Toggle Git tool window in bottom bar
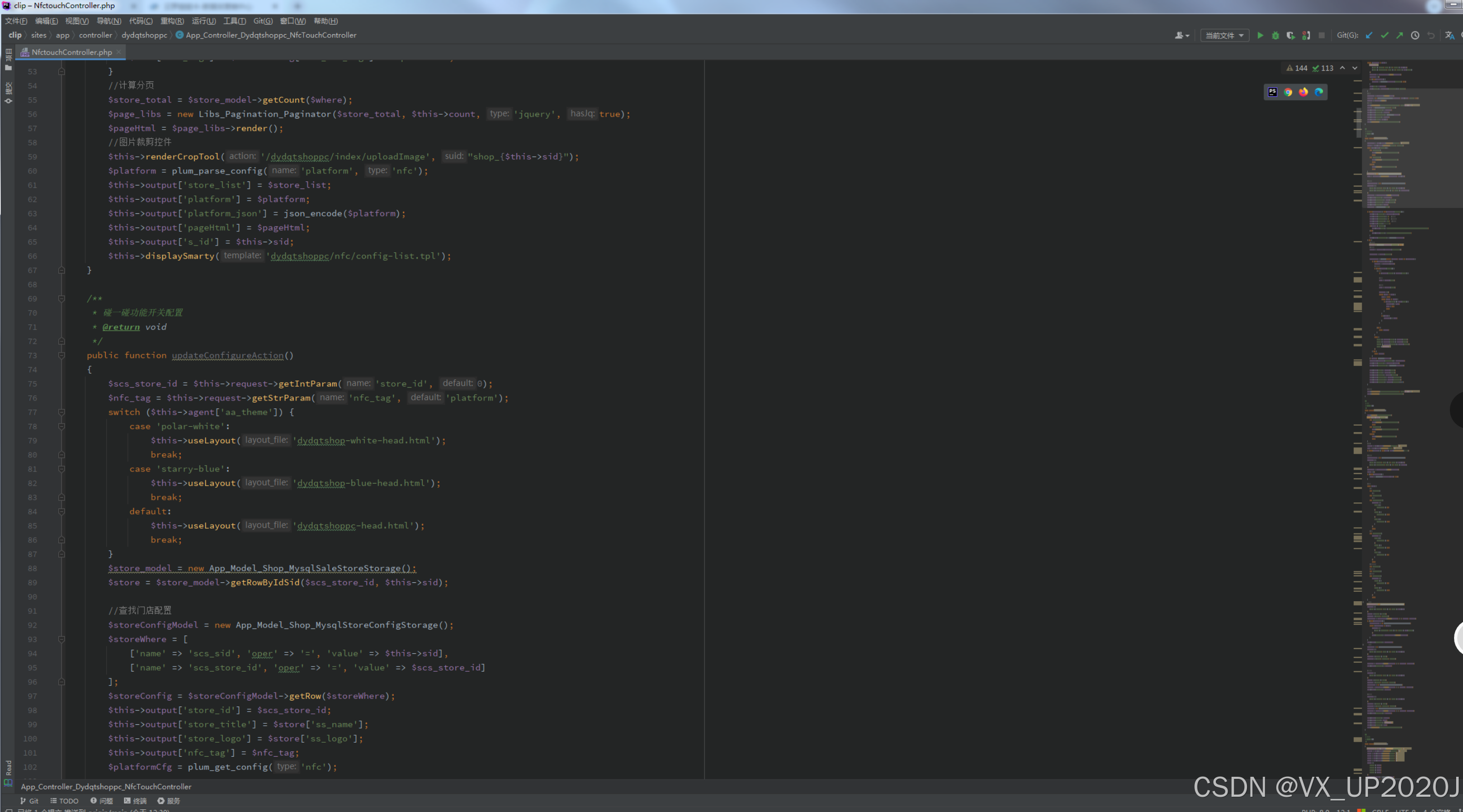This screenshot has width=1463, height=812. coord(29,800)
